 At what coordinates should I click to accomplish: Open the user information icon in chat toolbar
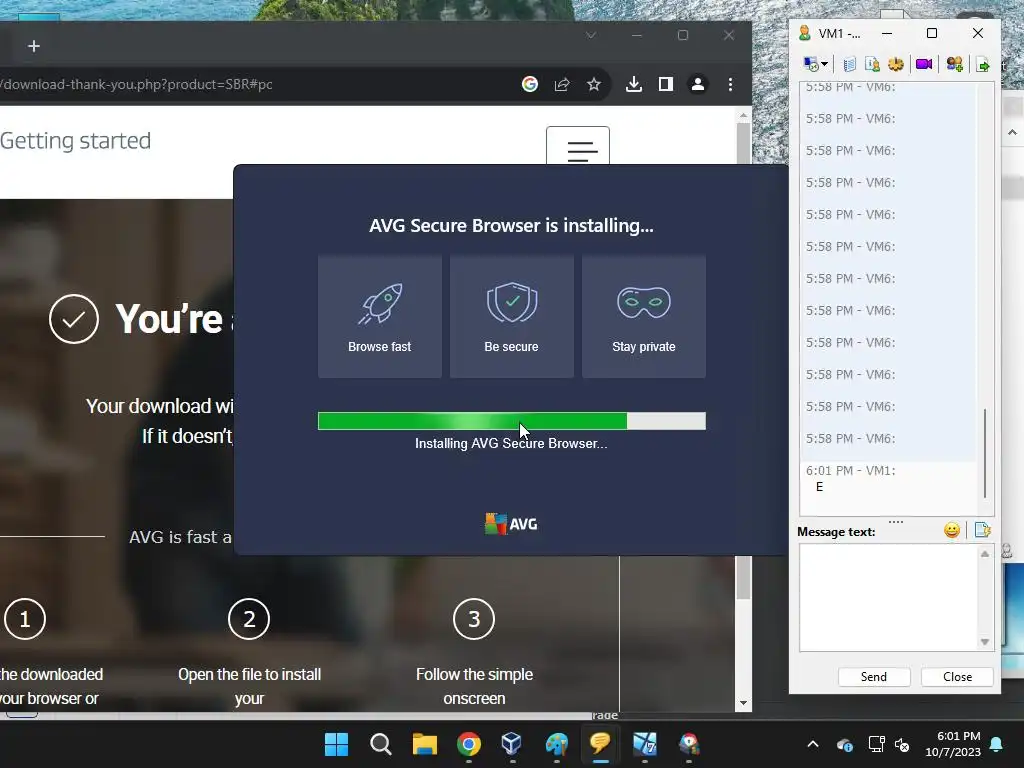coord(872,64)
